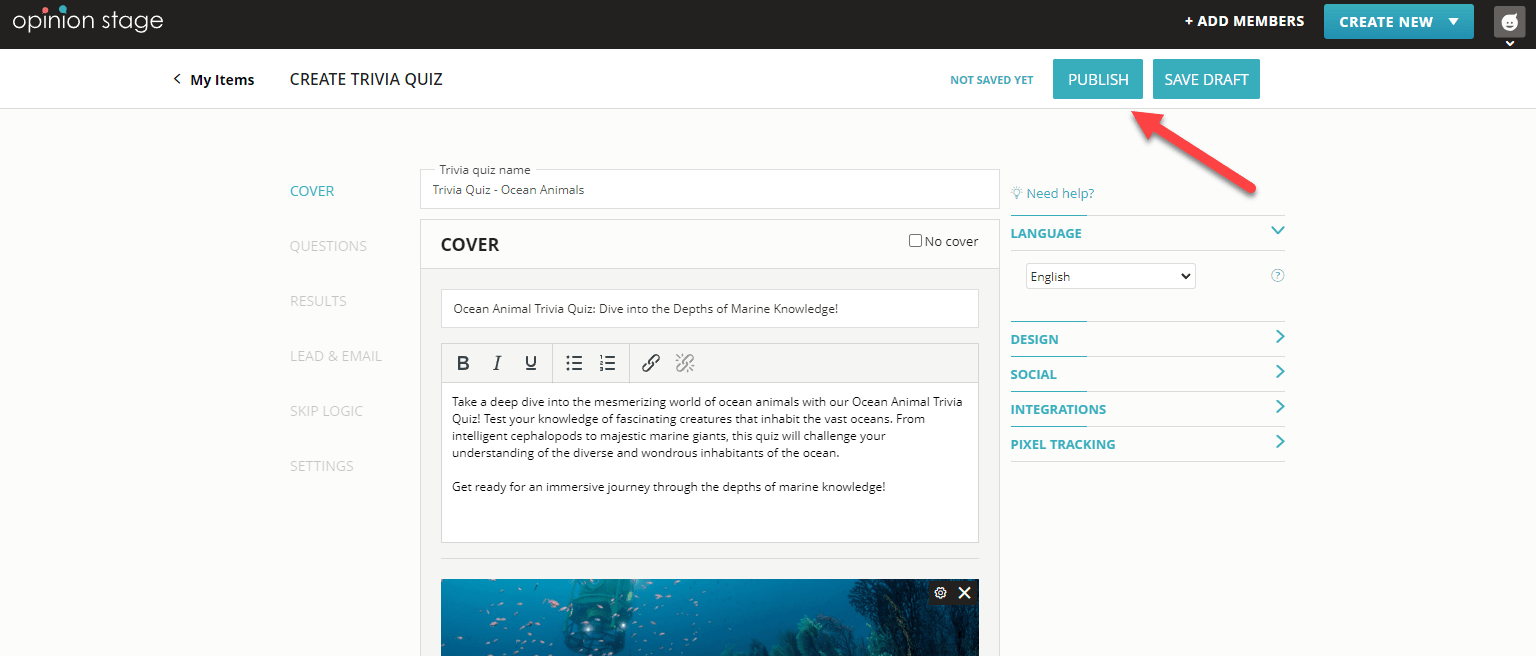
Task: Apply underline formatting in the text editor
Action: point(531,363)
